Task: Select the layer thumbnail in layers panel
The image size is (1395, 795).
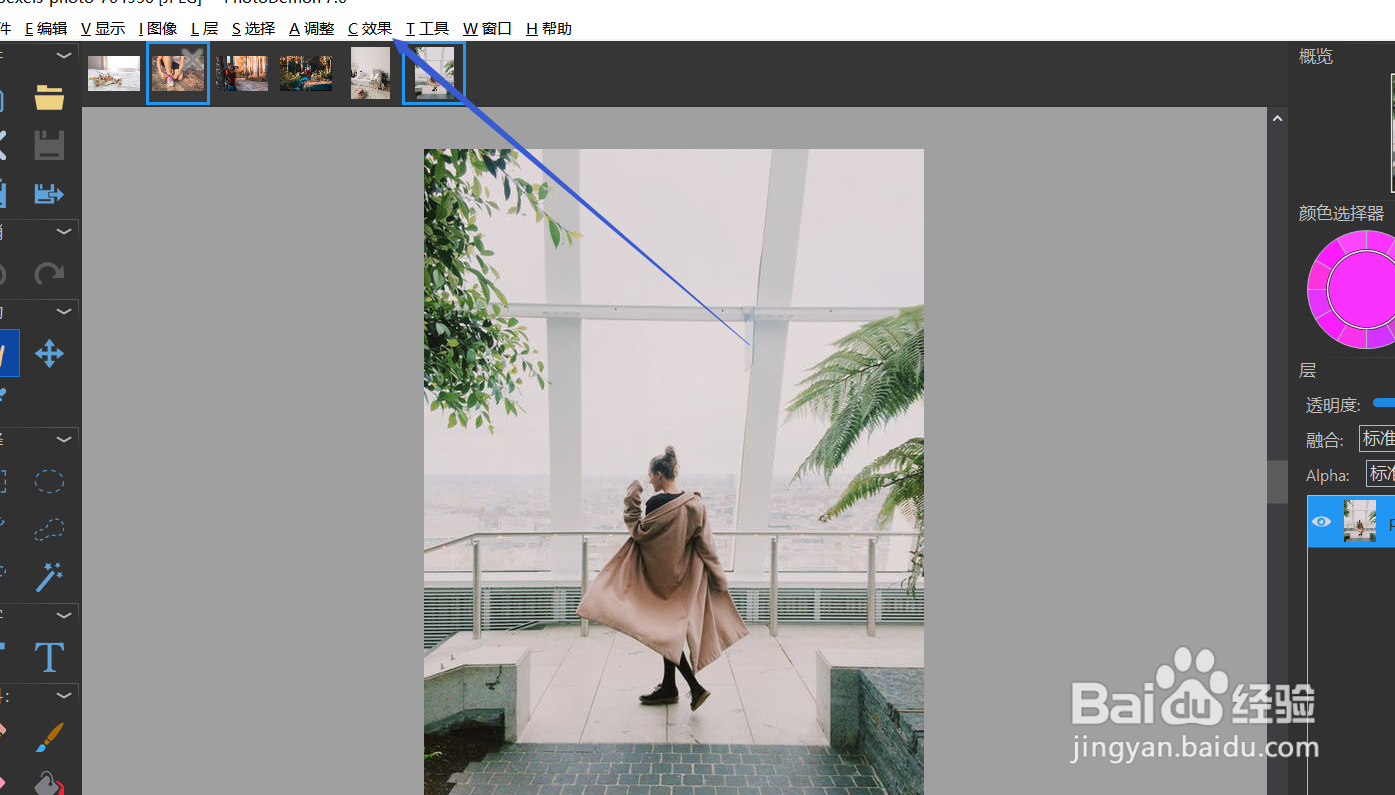Action: pos(1360,521)
